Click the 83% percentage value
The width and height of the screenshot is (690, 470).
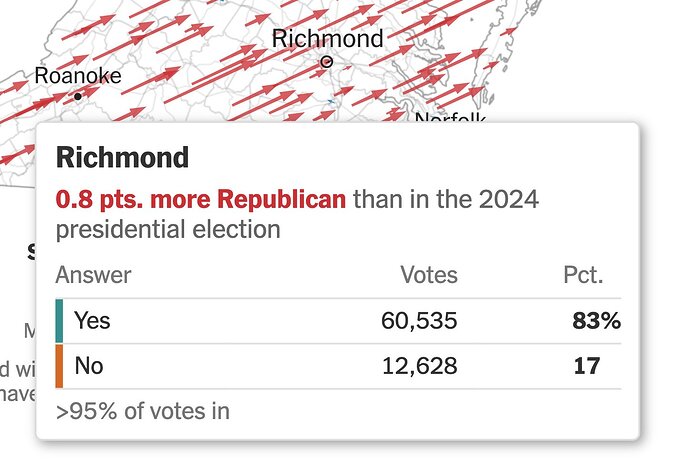pyautogui.click(x=596, y=321)
